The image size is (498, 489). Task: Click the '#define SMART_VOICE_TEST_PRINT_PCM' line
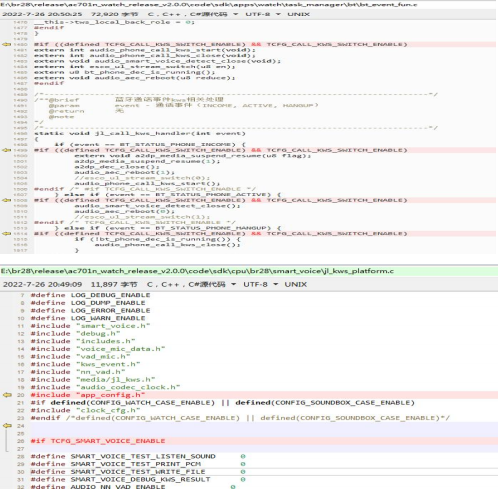(138, 464)
